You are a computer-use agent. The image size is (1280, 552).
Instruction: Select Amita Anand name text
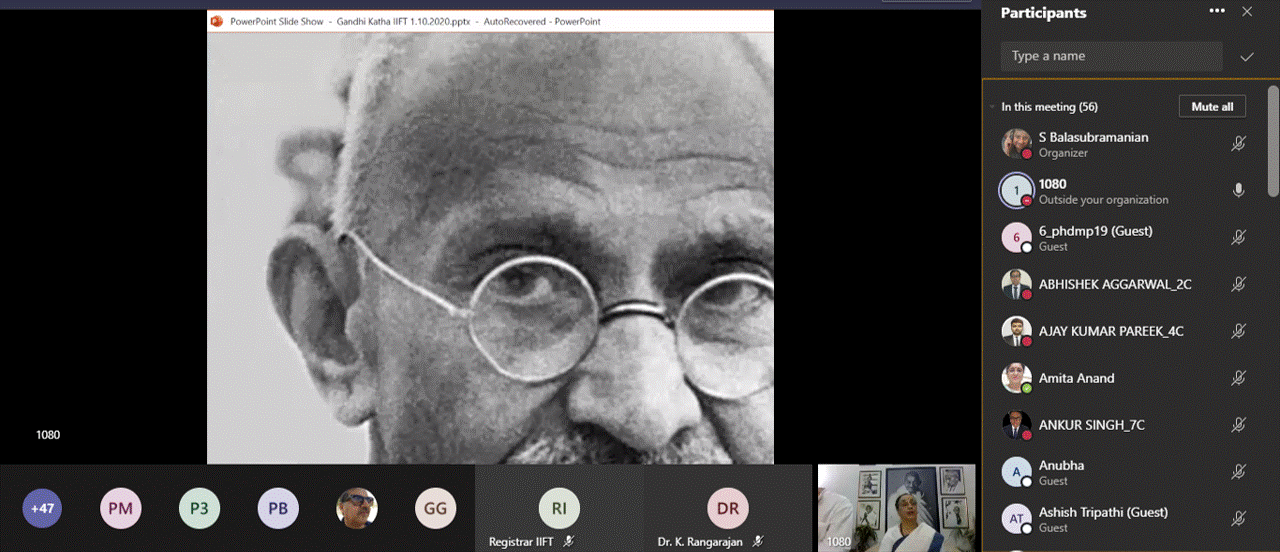(1076, 378)
